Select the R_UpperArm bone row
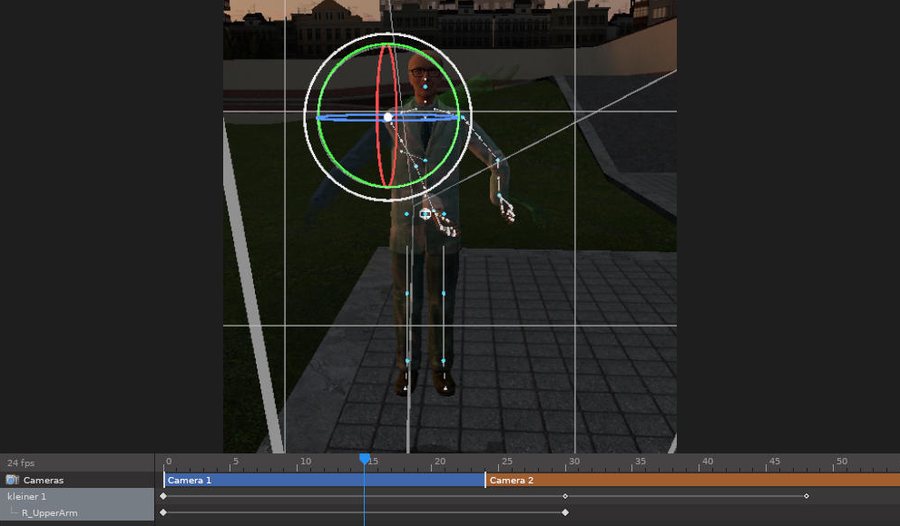The image size is (900, 526). pos(77,513)
